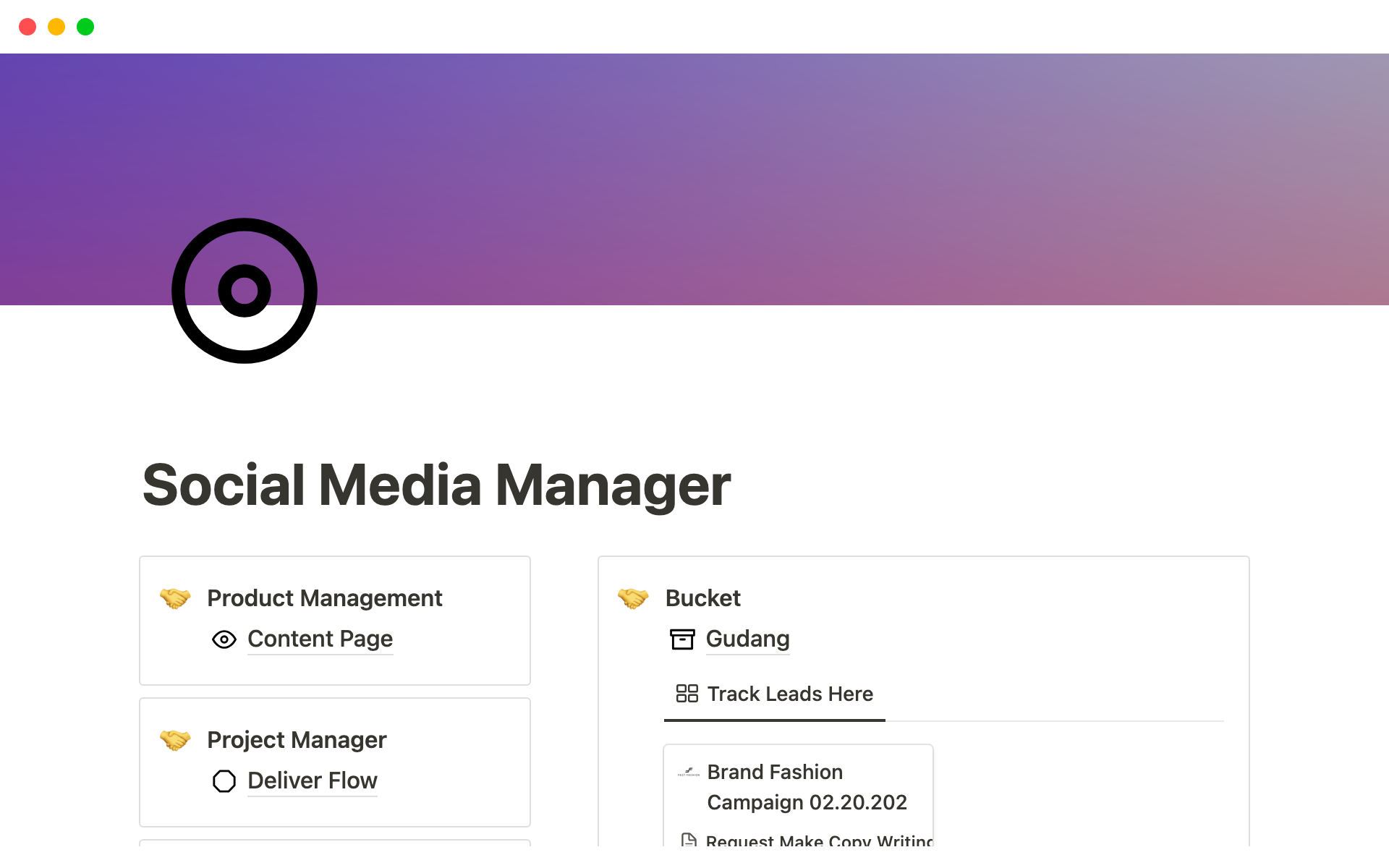Image resolution: width=1389 pixels, height=868 pixels.
Task: Click the gallery grid icon beside Track Leads
Action: [x=687, y=694]
